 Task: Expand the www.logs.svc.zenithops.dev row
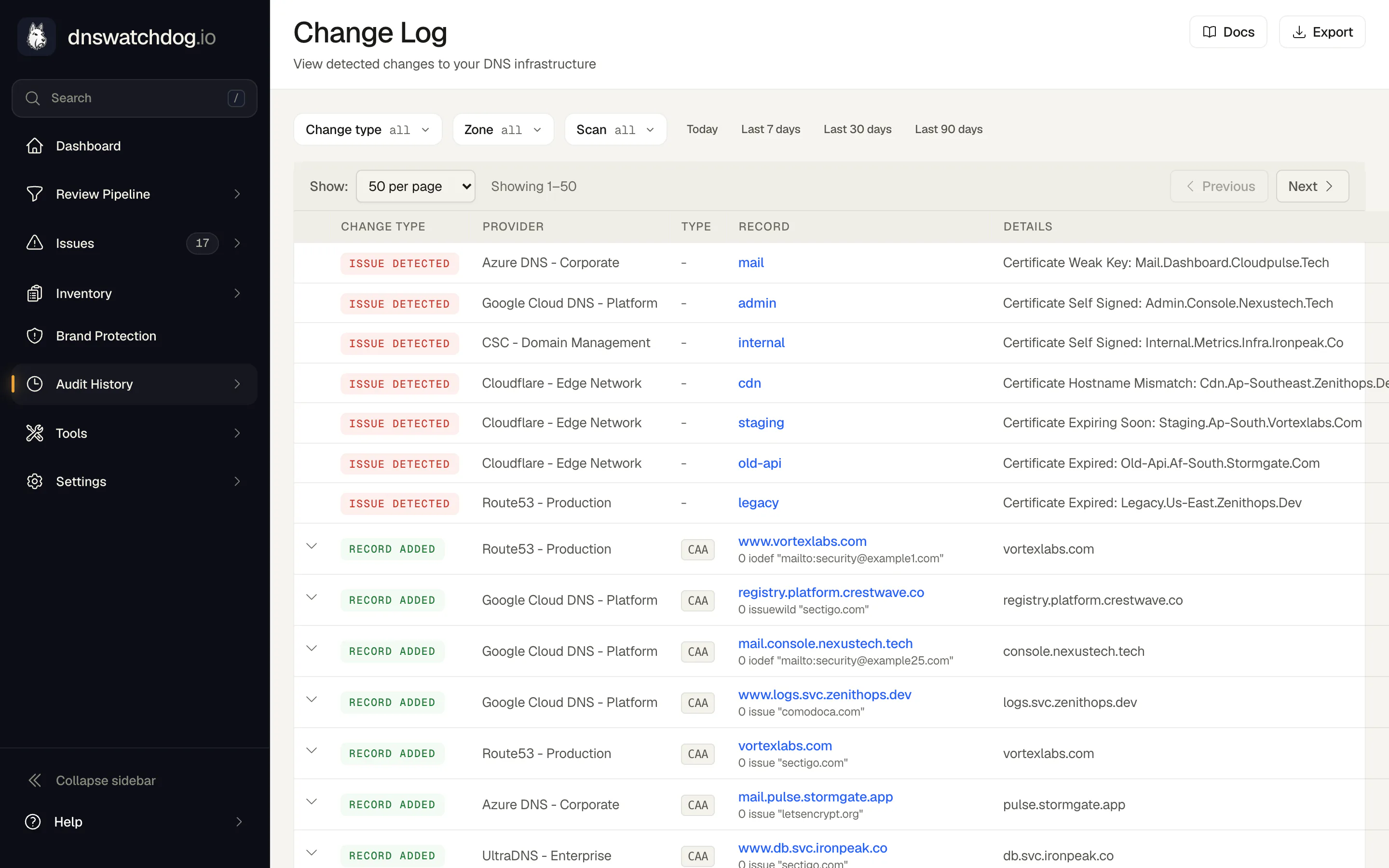click(x=312, y=699)
